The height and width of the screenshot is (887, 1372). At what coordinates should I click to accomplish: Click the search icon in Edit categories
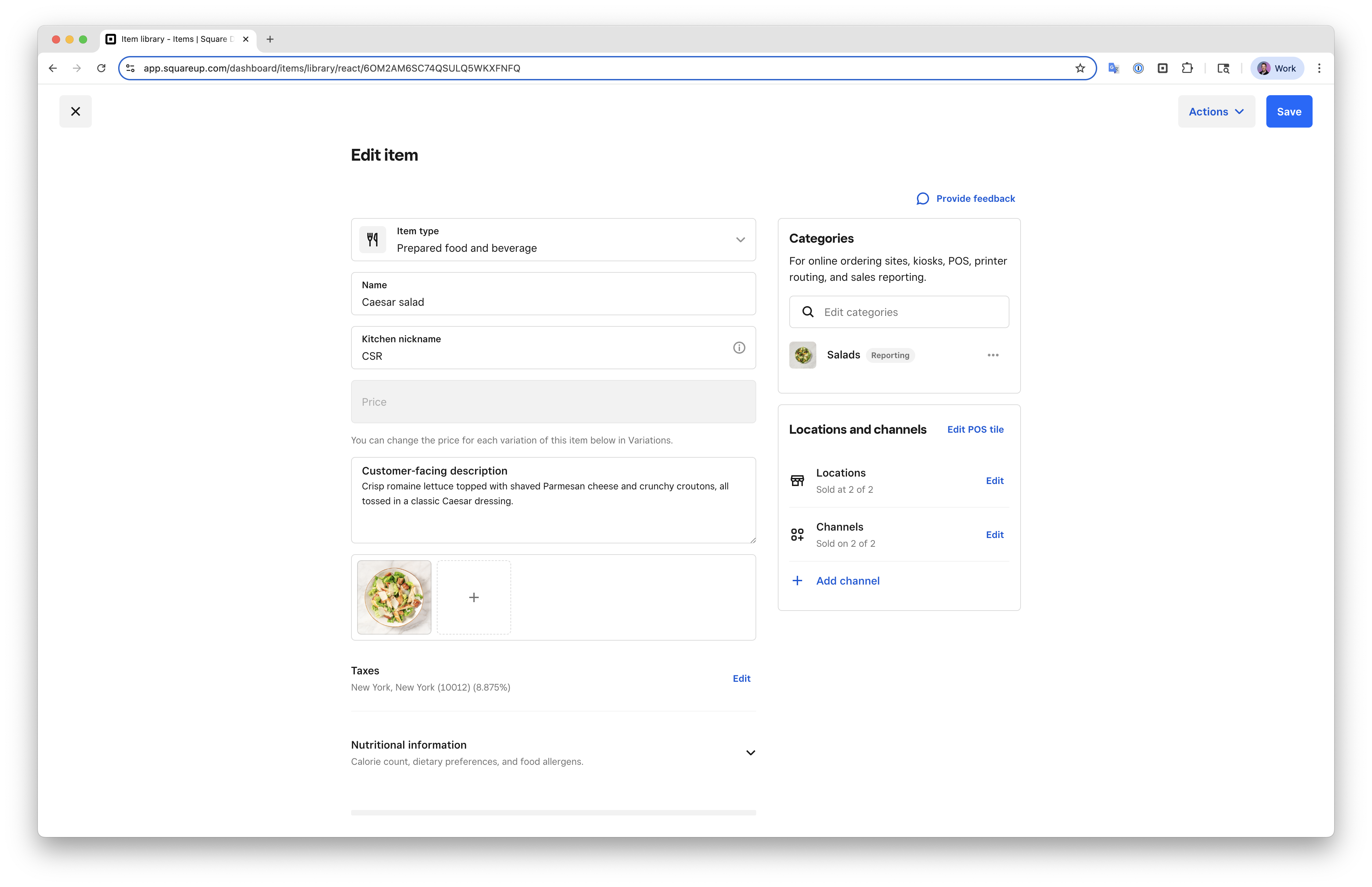tap(808, 312)
